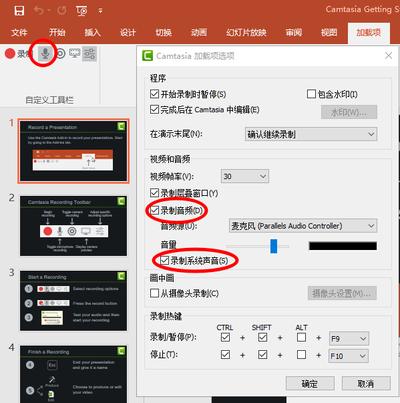
Task: Toggle the microphone audio recording icon
Action: tap(45, 53)
